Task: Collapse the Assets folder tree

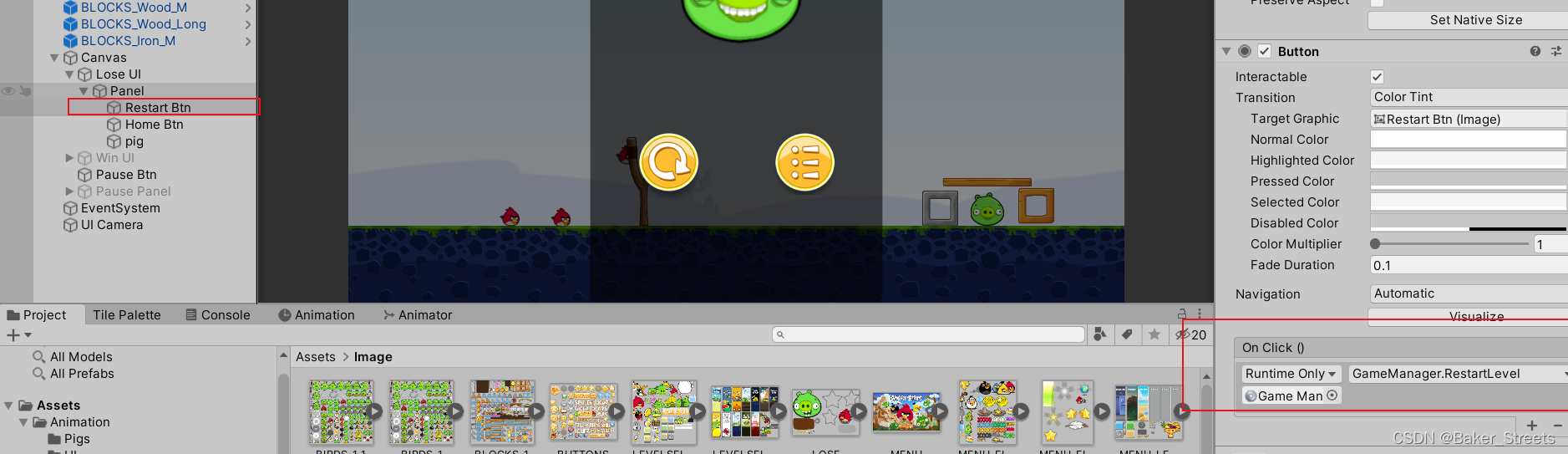Action: [8, 406]
